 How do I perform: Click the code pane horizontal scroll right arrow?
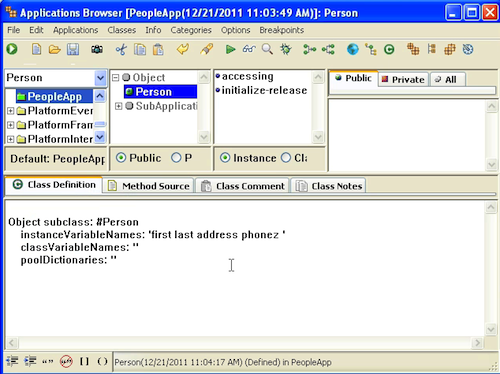(477, 342)
